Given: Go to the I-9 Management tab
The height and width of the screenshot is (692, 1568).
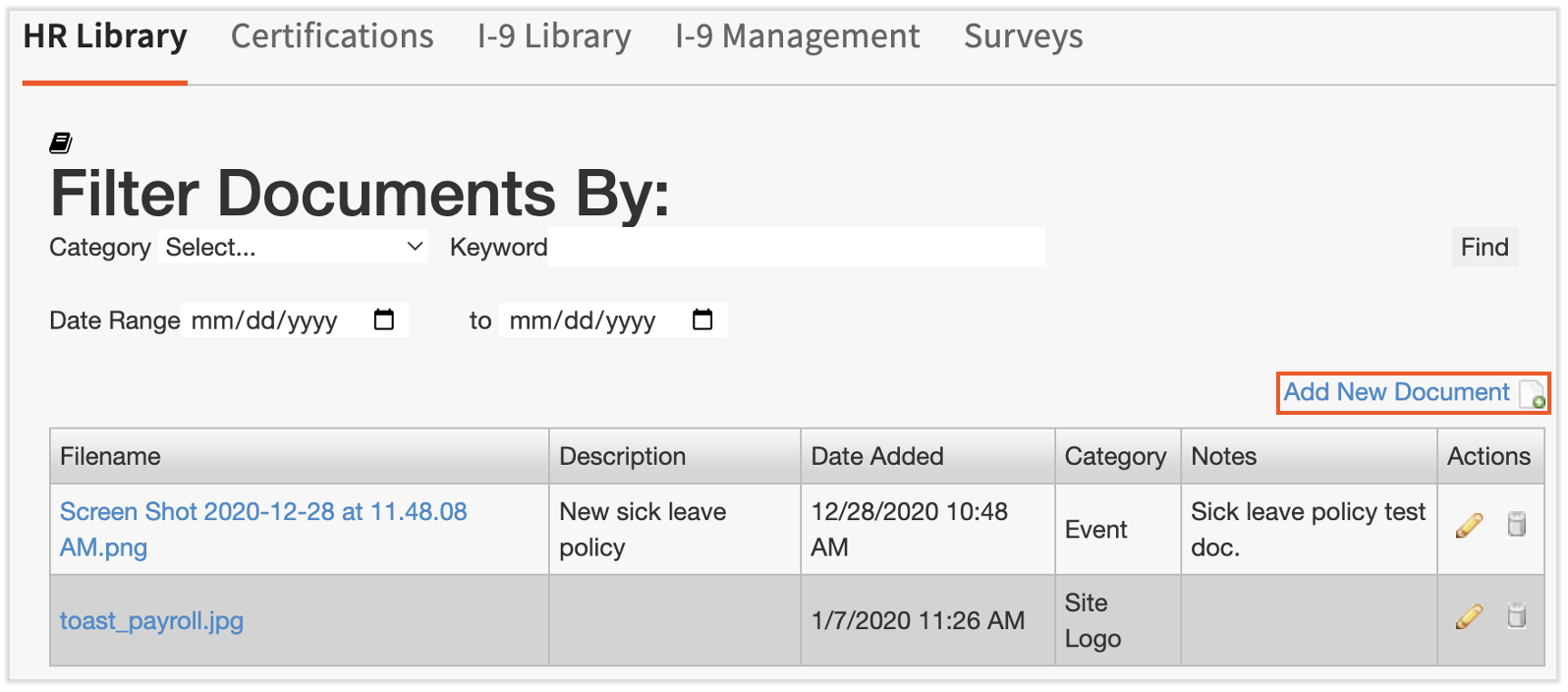Looking at the screenshot, I should click(797, 37).
